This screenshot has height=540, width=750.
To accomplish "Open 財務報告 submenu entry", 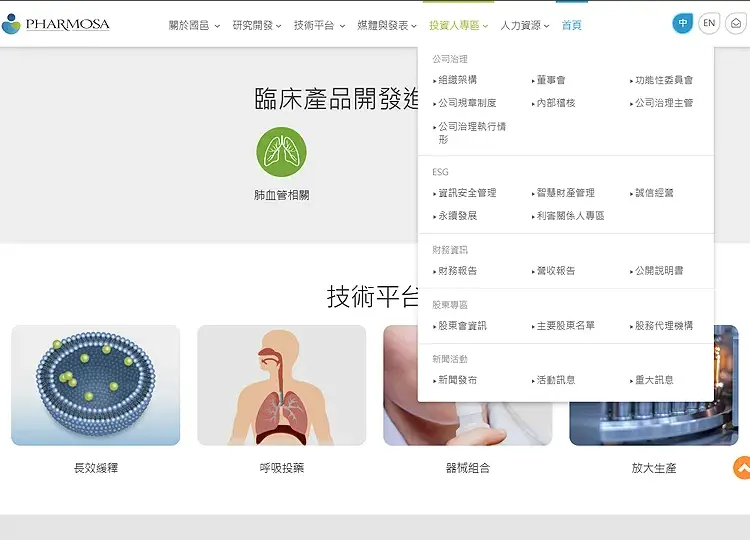I will (457, 271).
